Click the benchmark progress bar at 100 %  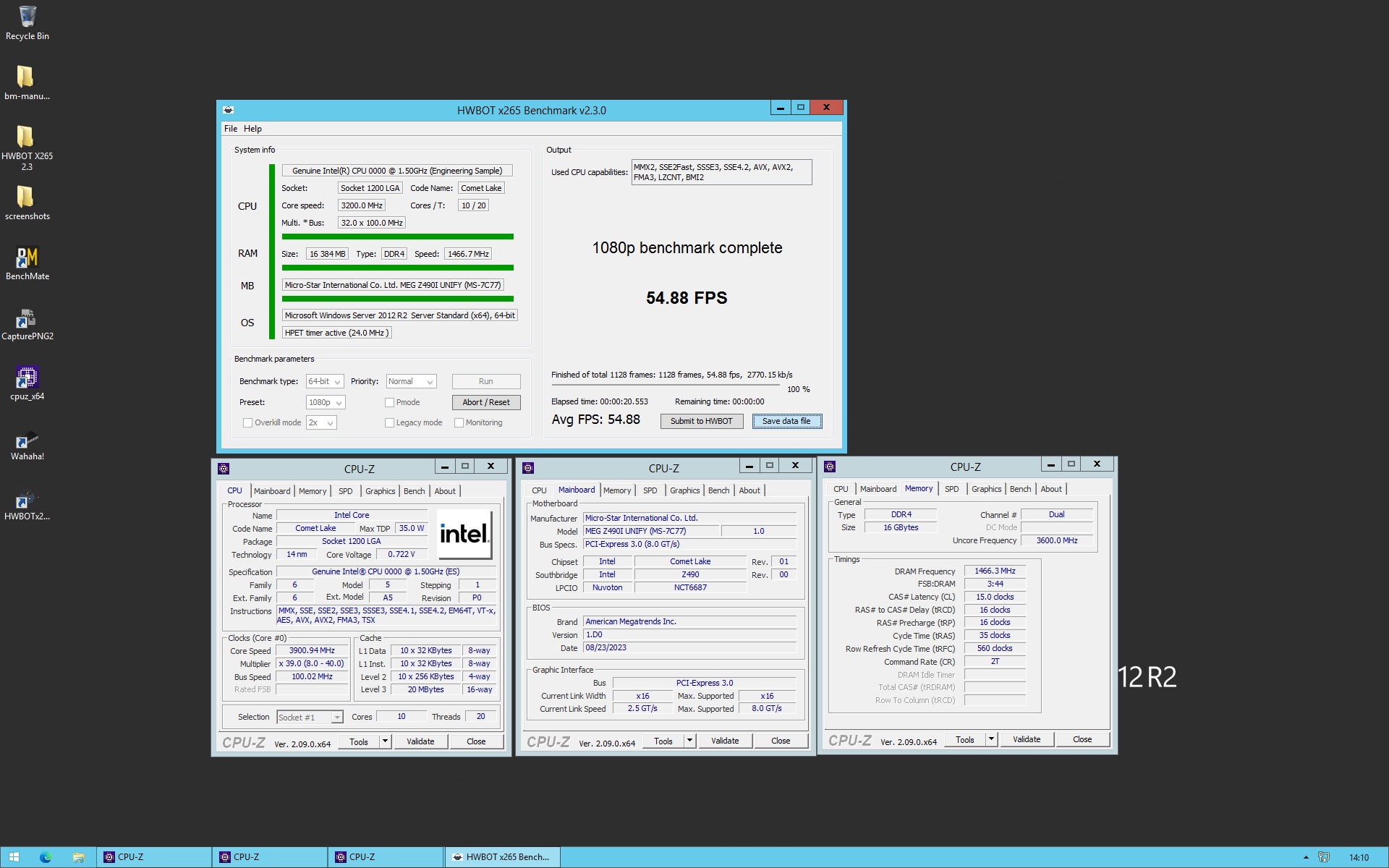coord(666,386)
